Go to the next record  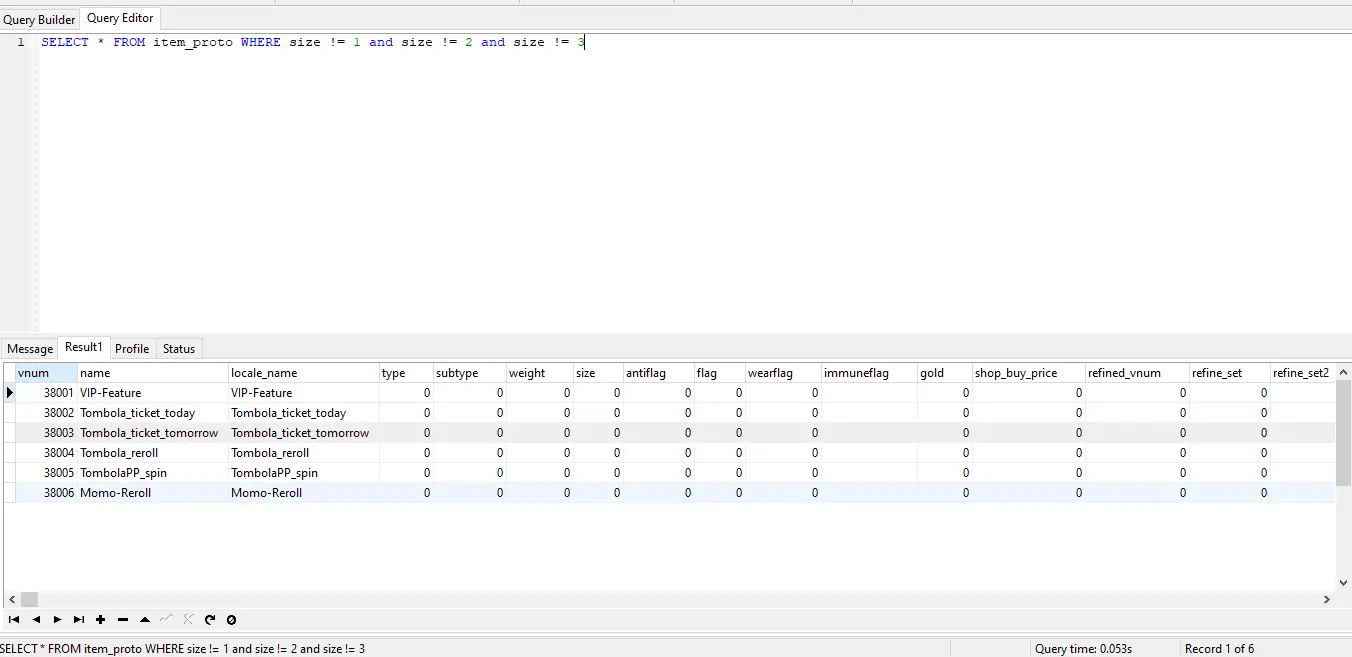click(57, 620)
